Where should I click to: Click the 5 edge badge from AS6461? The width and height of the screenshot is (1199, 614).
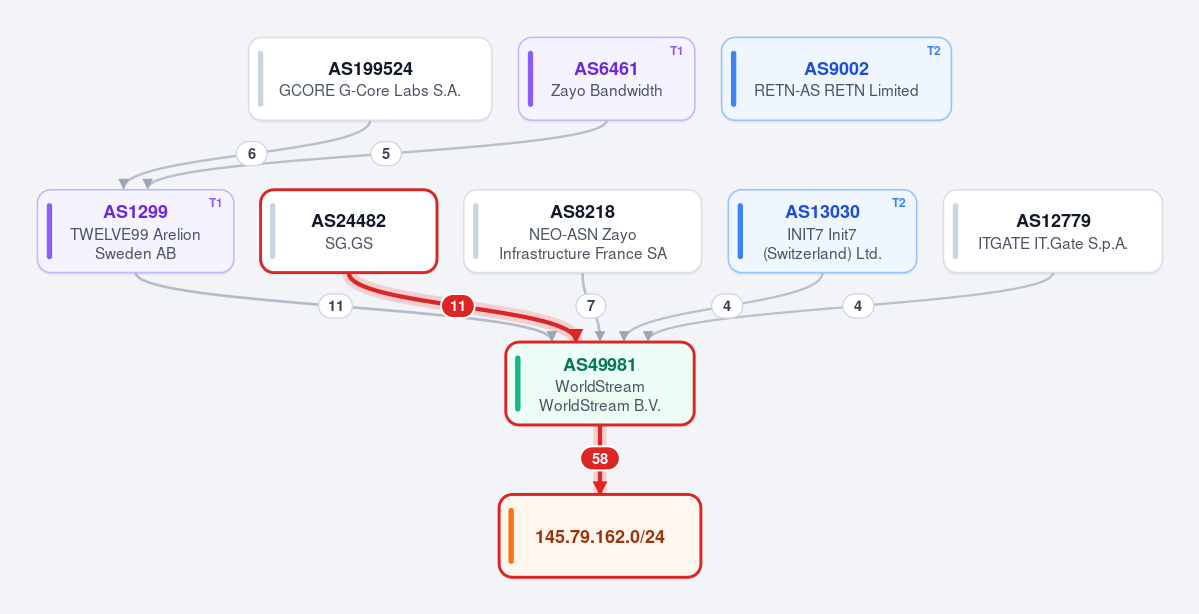pyautogui.click(x=386, y=154)
